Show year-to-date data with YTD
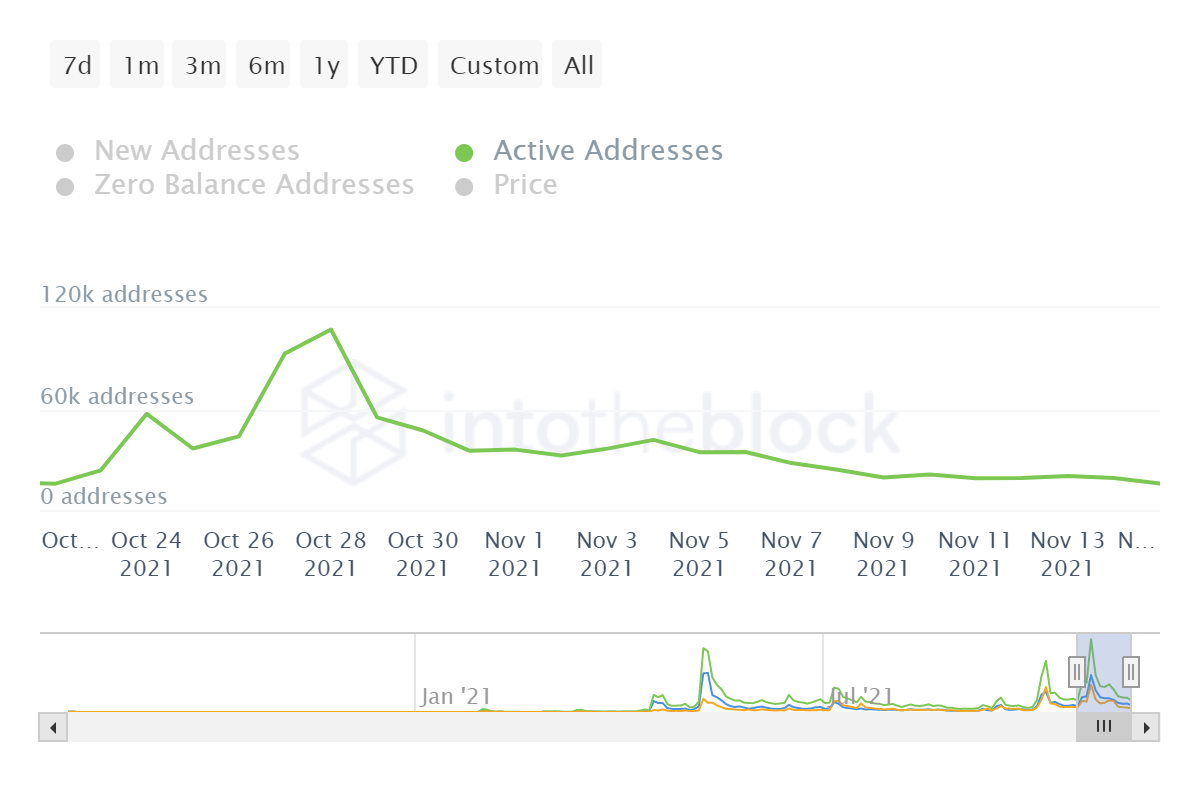Image resolution: width=1200 pixels, height=800 pixels. coord(393,66)
